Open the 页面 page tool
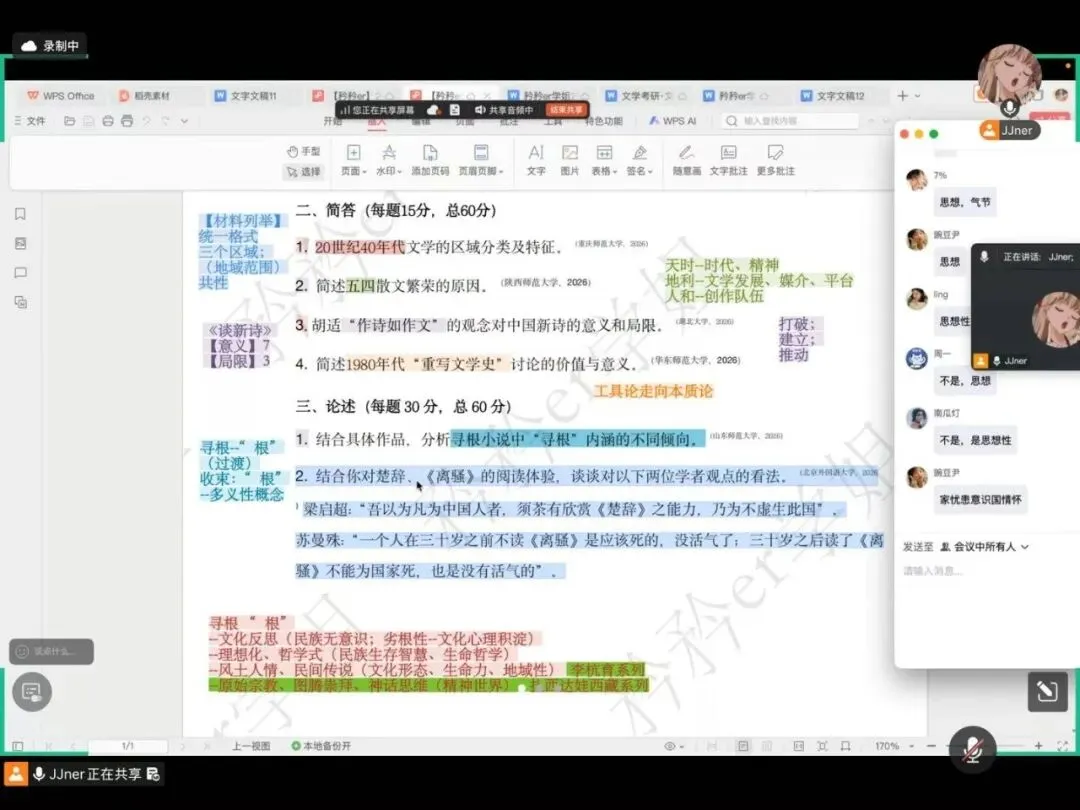 353,160
